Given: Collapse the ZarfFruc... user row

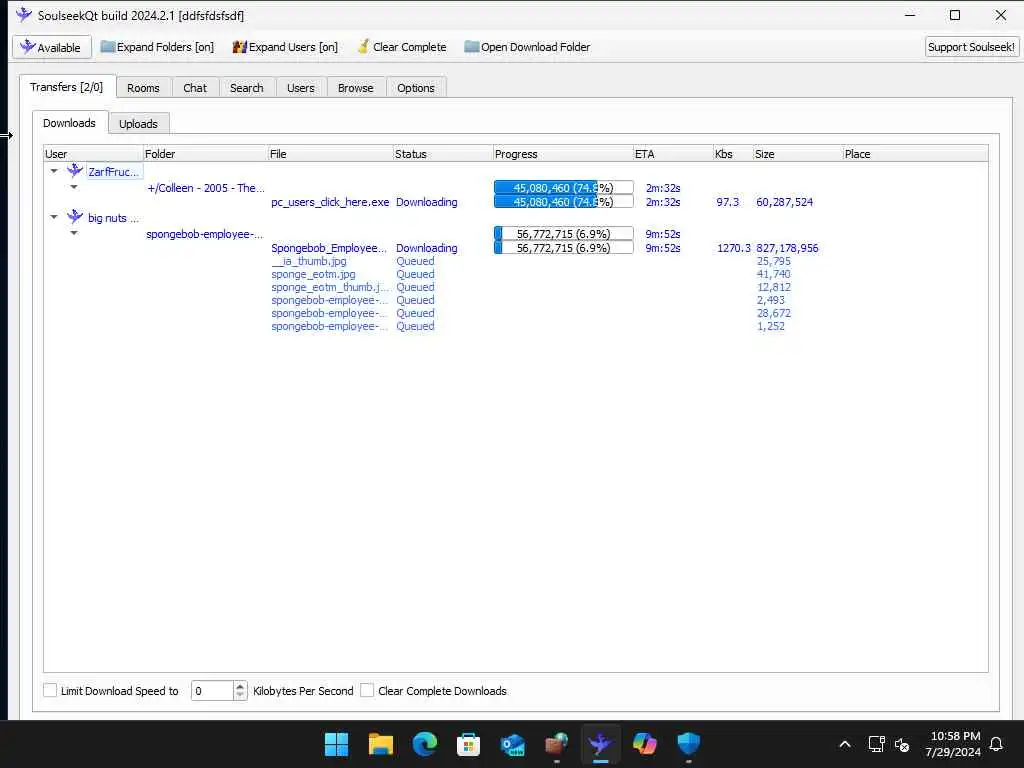Looking at the screenshot, I should coord(54,171).
